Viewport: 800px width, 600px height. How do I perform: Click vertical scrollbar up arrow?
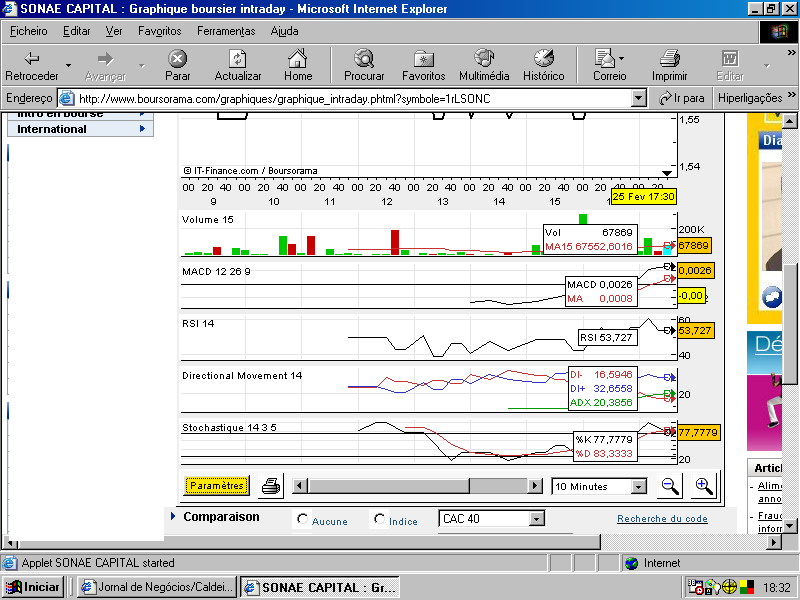(x=789, y=121)
